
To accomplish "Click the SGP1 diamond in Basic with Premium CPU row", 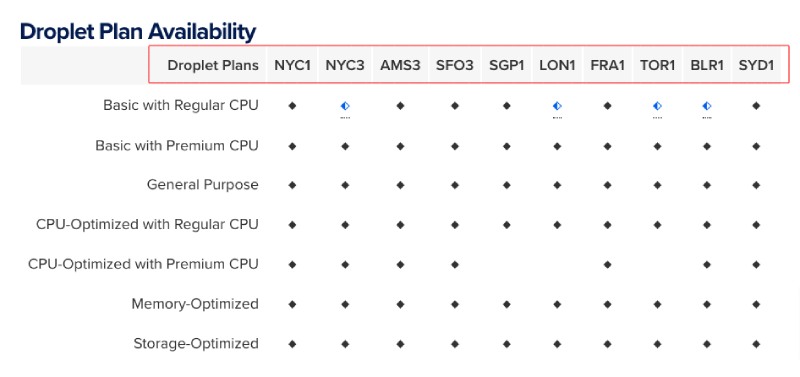I will point(507,146).
